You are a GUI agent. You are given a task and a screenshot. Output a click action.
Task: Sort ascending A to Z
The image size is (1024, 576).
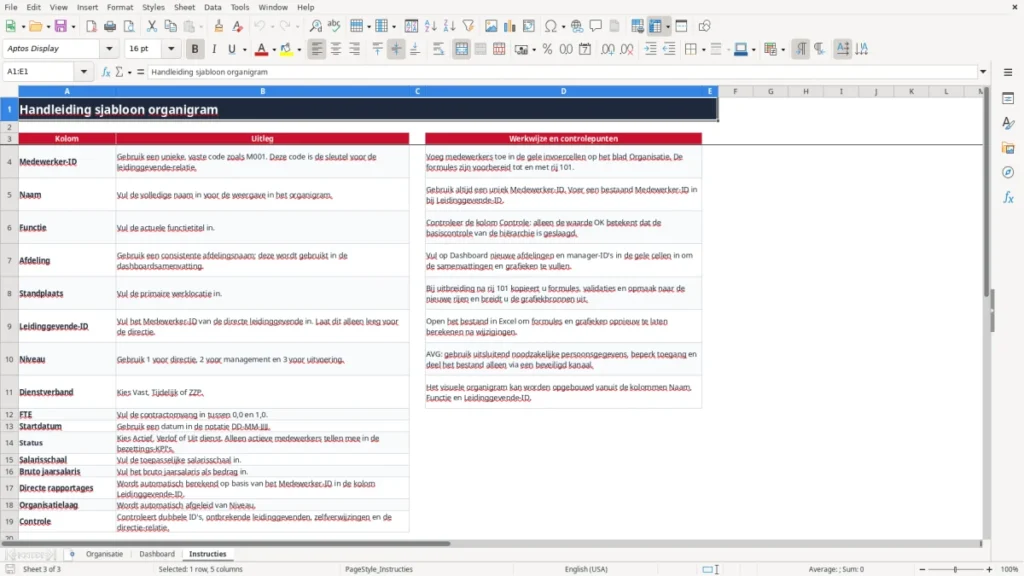(430, 26)
